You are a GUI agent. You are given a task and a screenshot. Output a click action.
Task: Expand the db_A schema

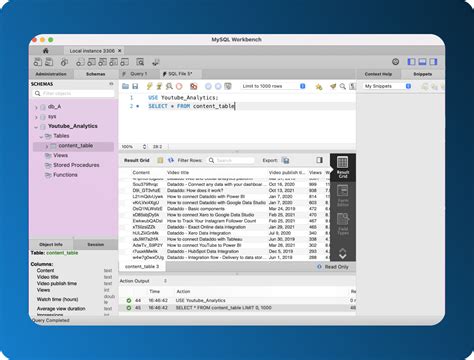tap(36, 107)
